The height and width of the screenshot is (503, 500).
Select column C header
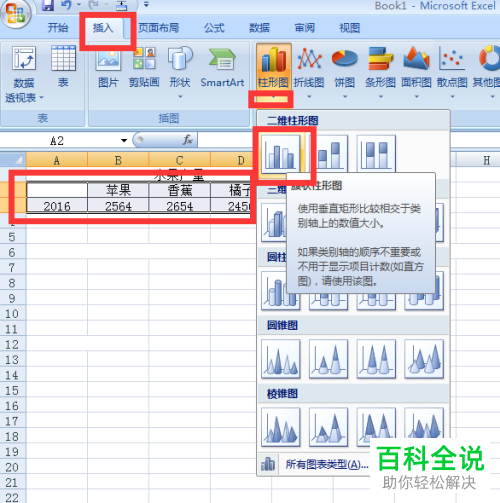179,160
